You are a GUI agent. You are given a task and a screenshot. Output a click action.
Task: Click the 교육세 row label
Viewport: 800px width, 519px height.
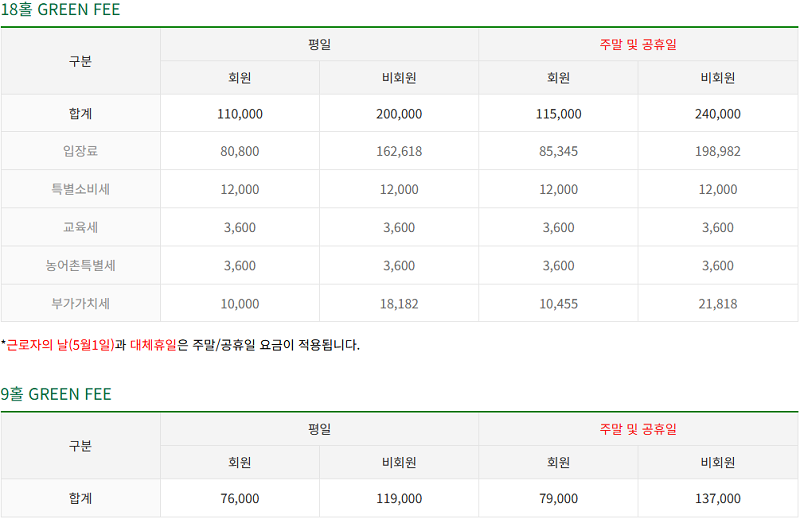(x=80, y=228)
